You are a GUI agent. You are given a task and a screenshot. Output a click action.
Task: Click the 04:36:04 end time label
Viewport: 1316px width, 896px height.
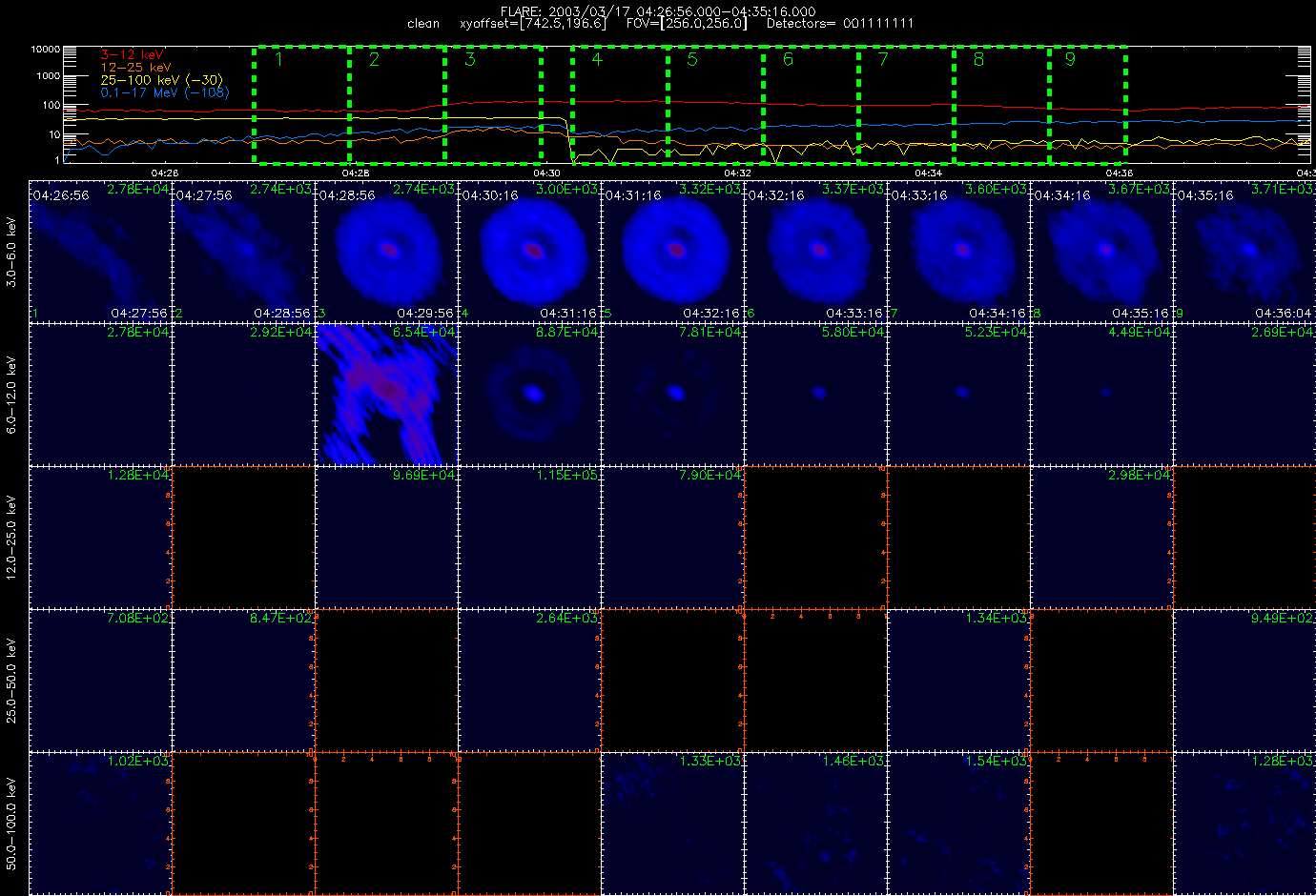point(1284,313)
